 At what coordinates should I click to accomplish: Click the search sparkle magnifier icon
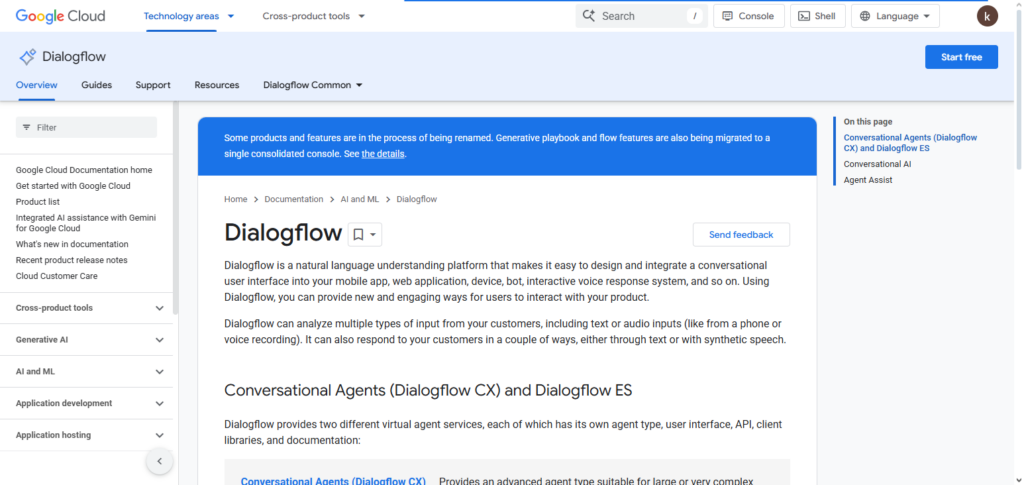(588, 16)
